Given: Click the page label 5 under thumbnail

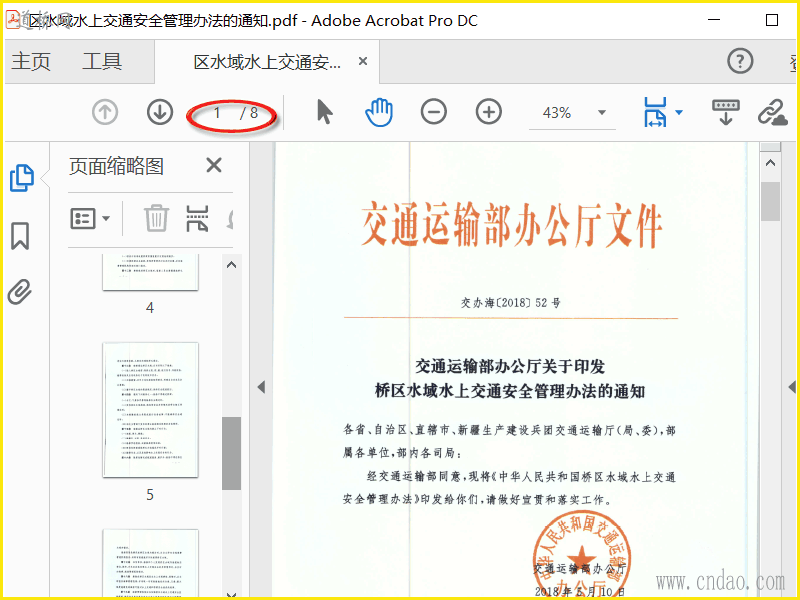Looking at the screenshot, I should click(x=149, y=495).
